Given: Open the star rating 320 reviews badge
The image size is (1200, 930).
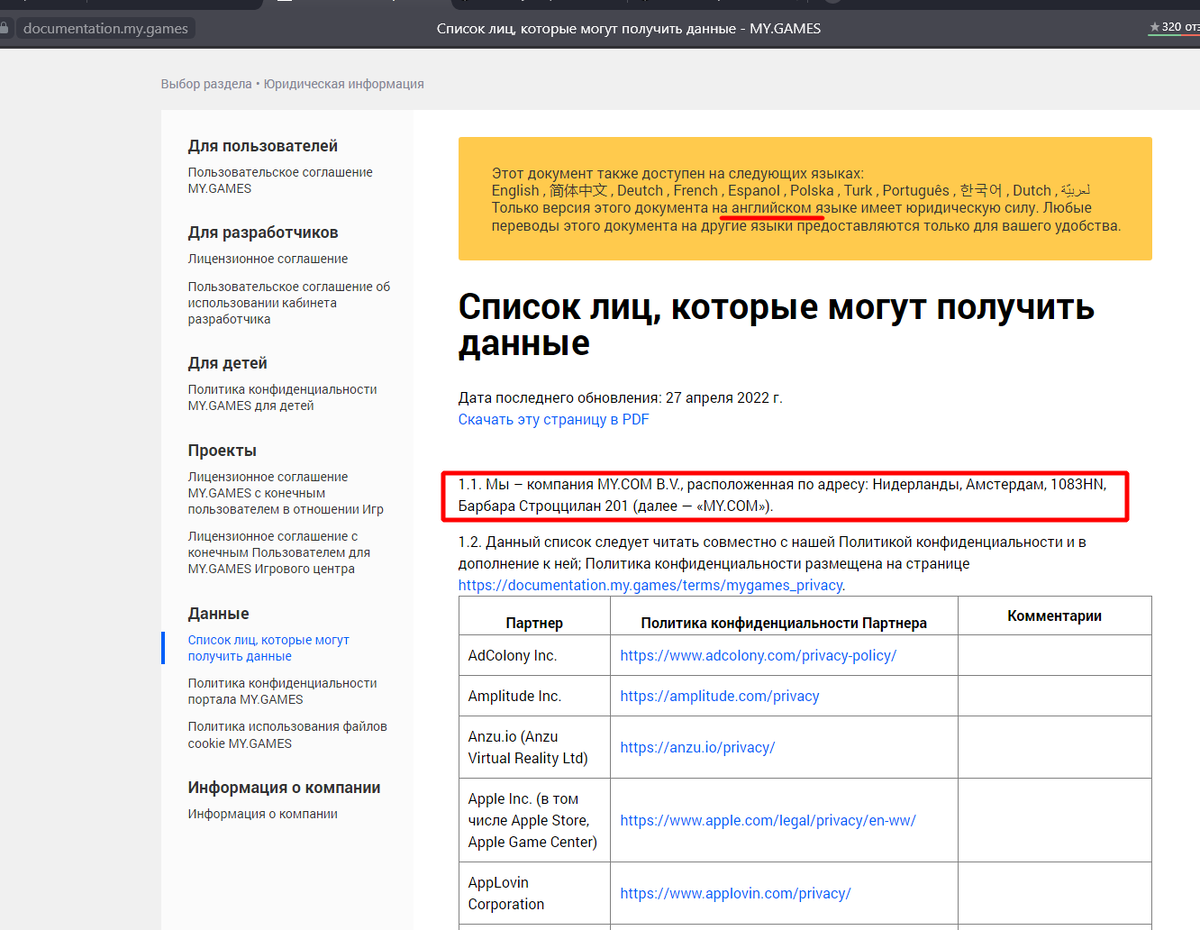Looking at the screenshot, I should 1173,27.
